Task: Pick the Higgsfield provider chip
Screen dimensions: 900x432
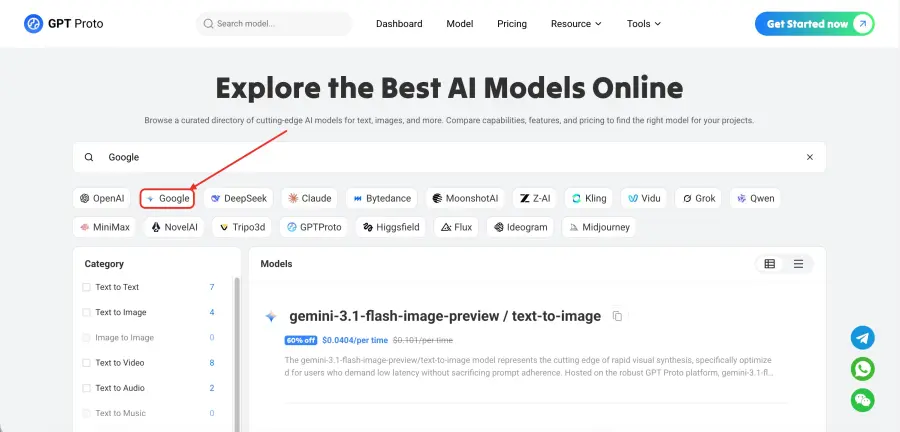Action: click(391, 227)
